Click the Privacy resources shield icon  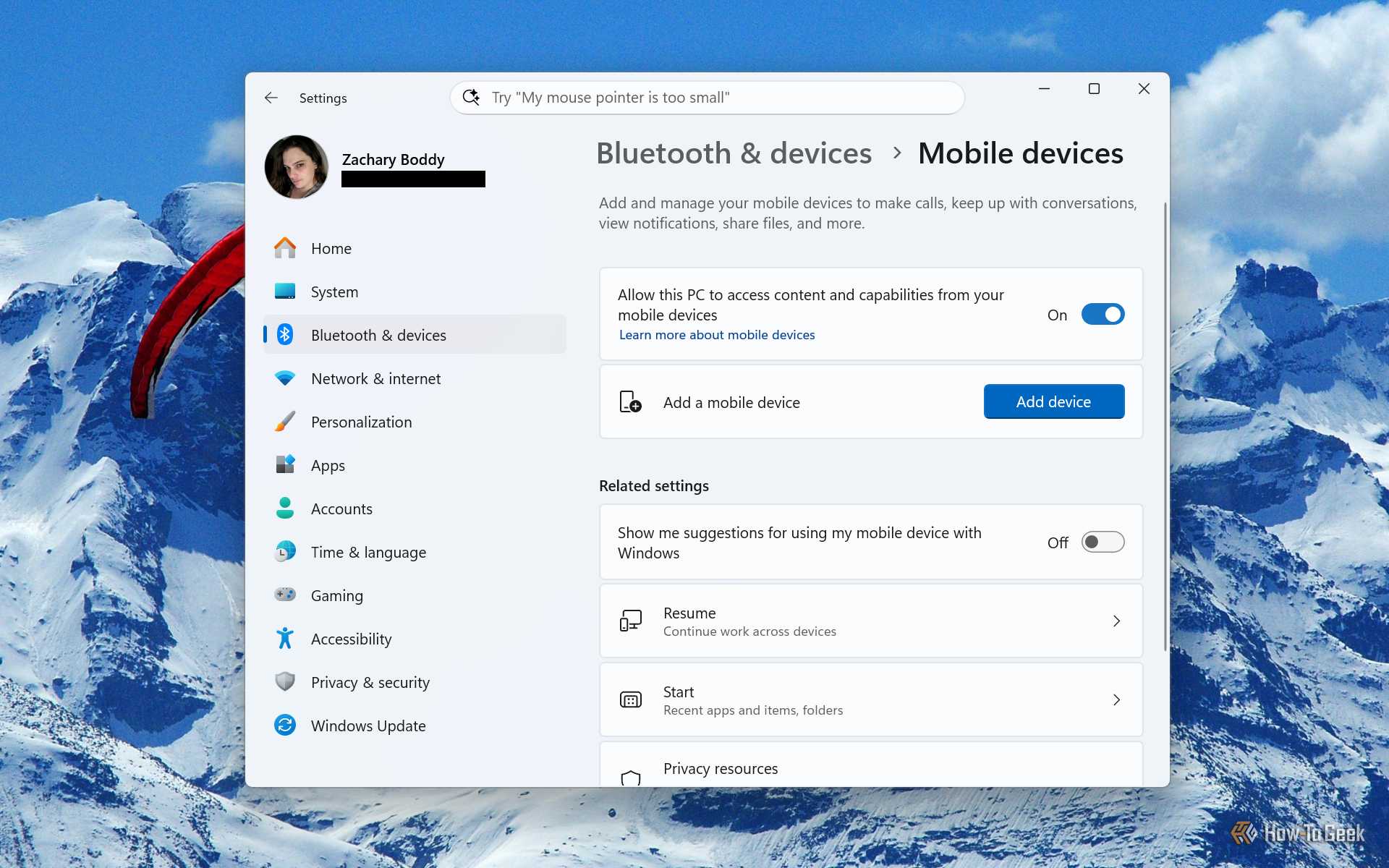[630, 778]
